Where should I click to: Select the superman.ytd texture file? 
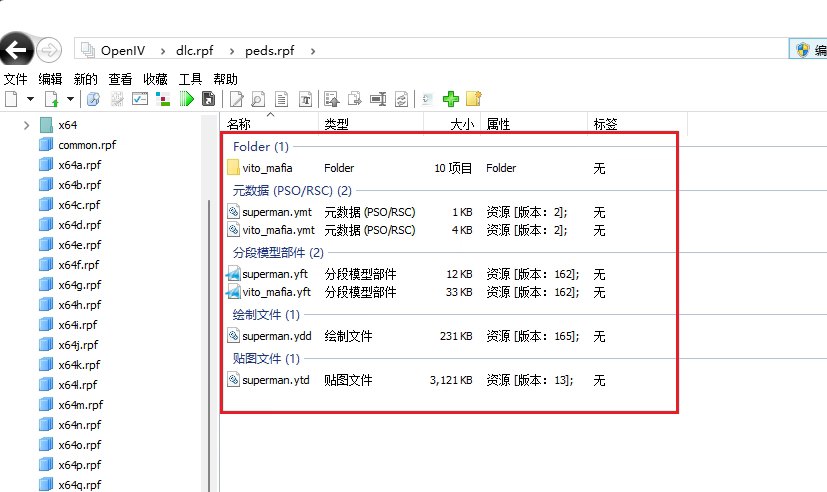pos(277,380)
